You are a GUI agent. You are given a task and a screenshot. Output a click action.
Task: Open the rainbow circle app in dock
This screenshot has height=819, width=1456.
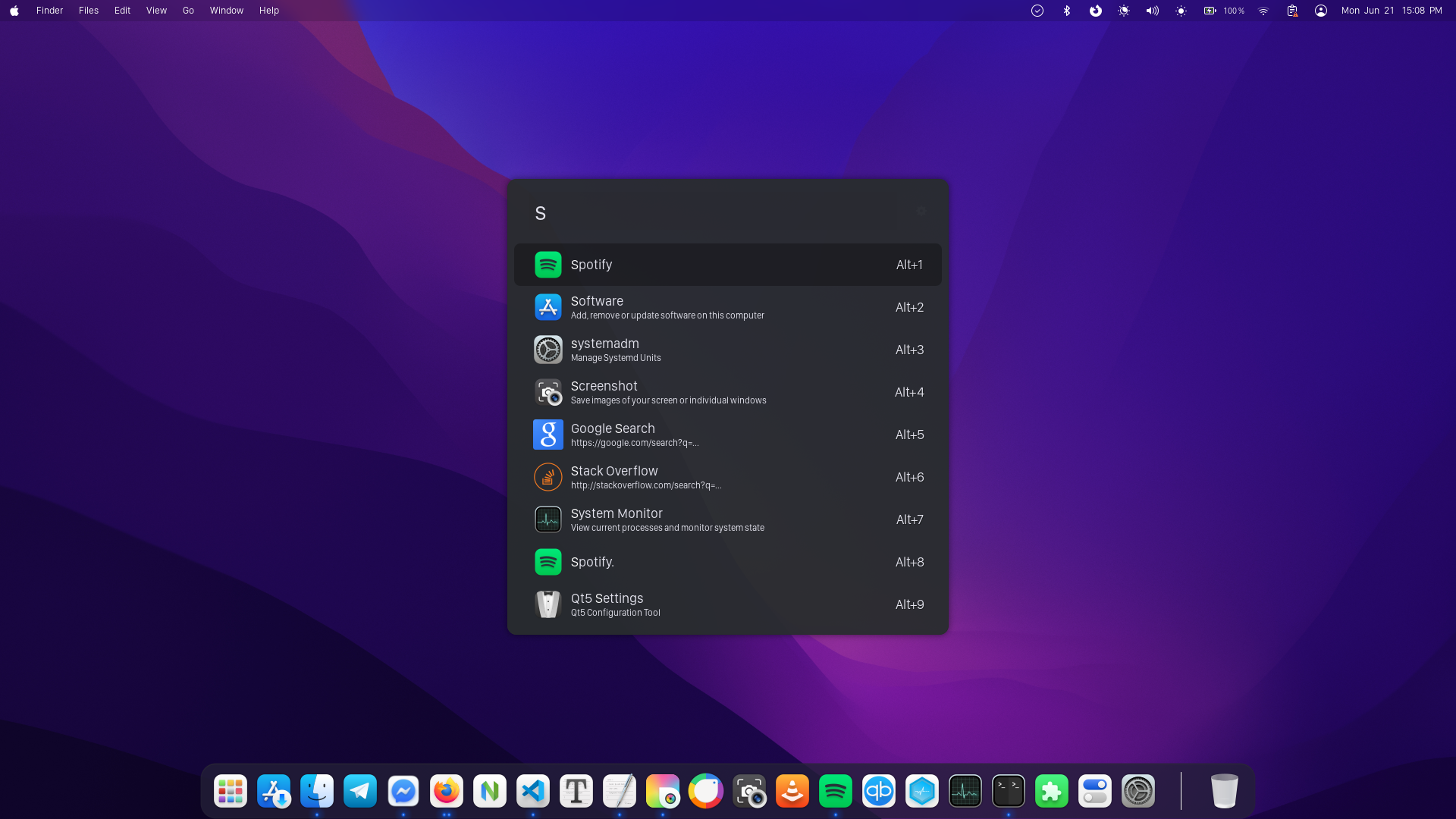tap(706, 791)
